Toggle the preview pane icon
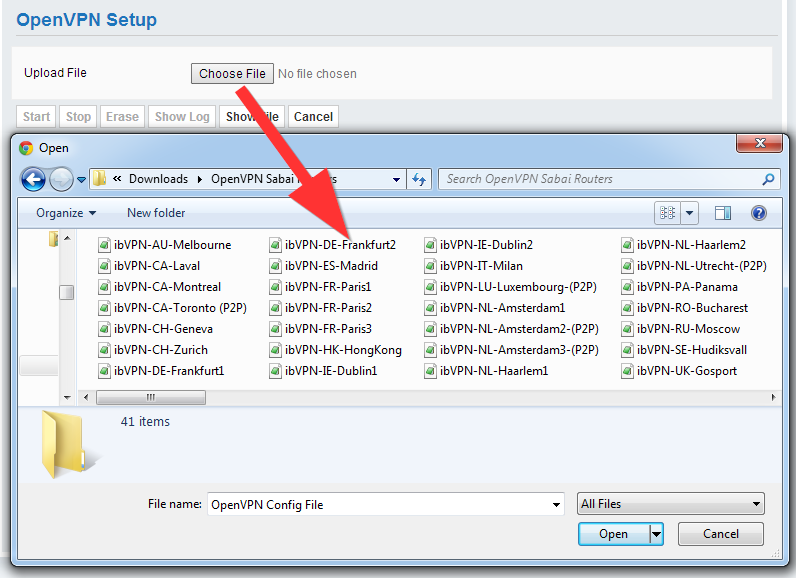The height and width of the screenshot is (578, 796). point(723,213)
